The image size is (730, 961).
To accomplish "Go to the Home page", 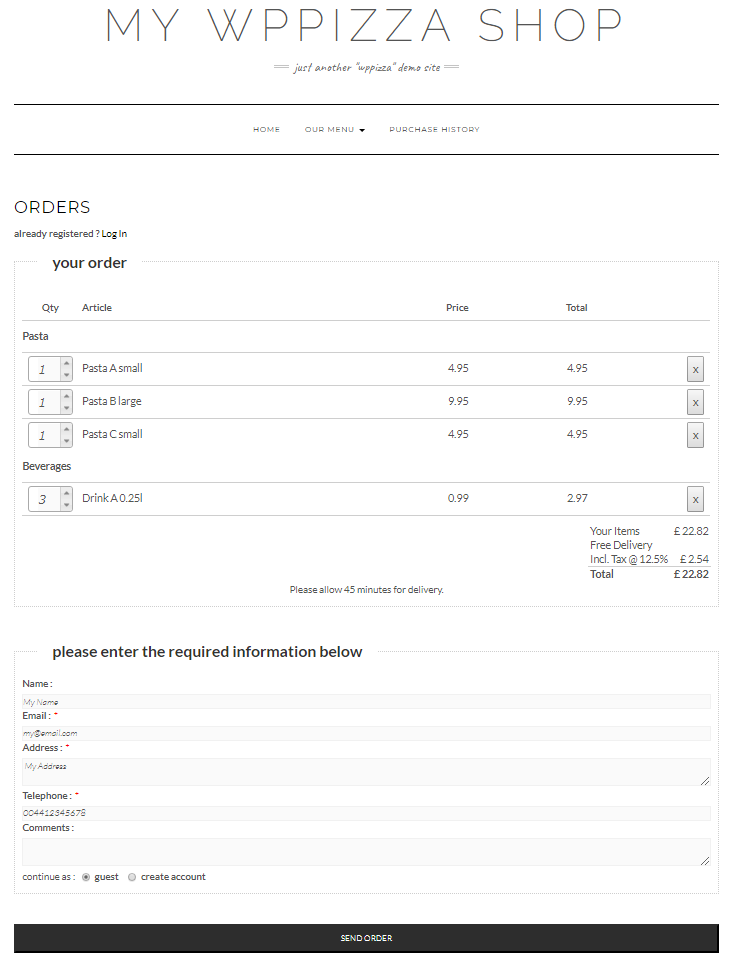I will (x=266, y=130).
